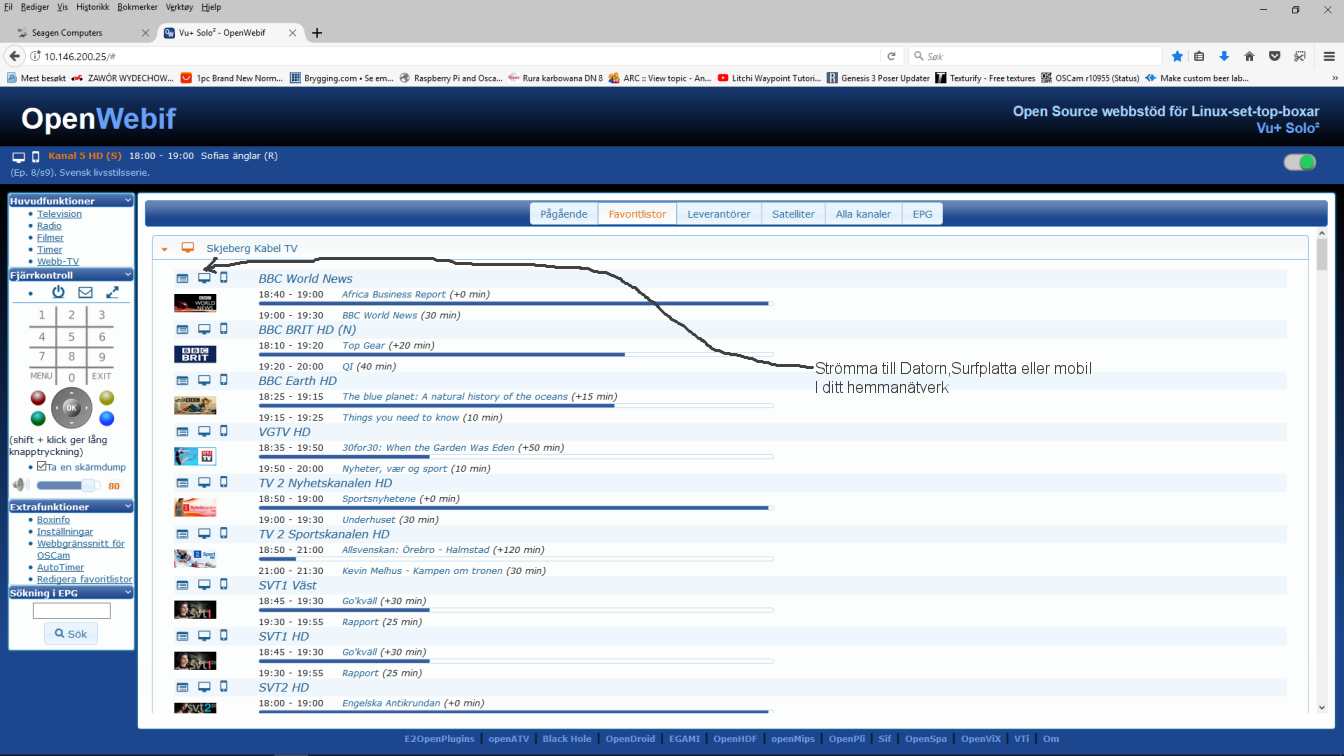The width and height of the screenshot is (1344, 756).
Task: Open the Webb-TV link
Action: pos(58,261)
